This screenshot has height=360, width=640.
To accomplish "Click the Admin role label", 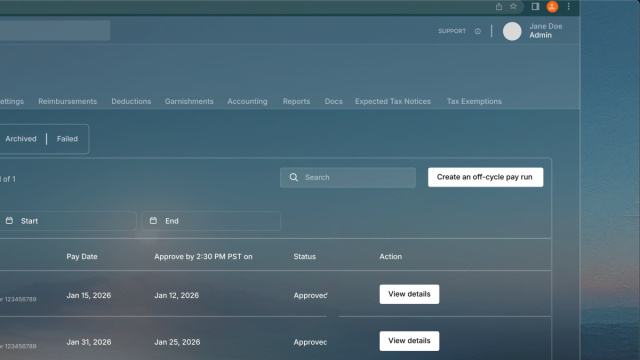I will pos(540,35).
